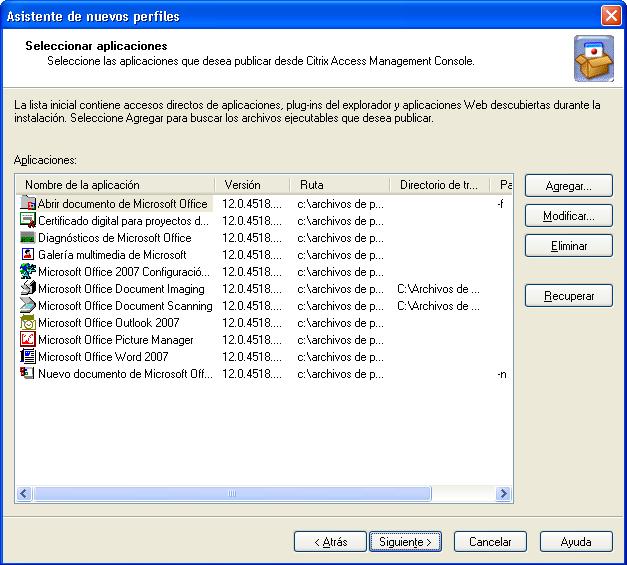Click the version cell of Outlook 2007 row
The width and height of the screenshot is (627, 565).
[252, 323]
